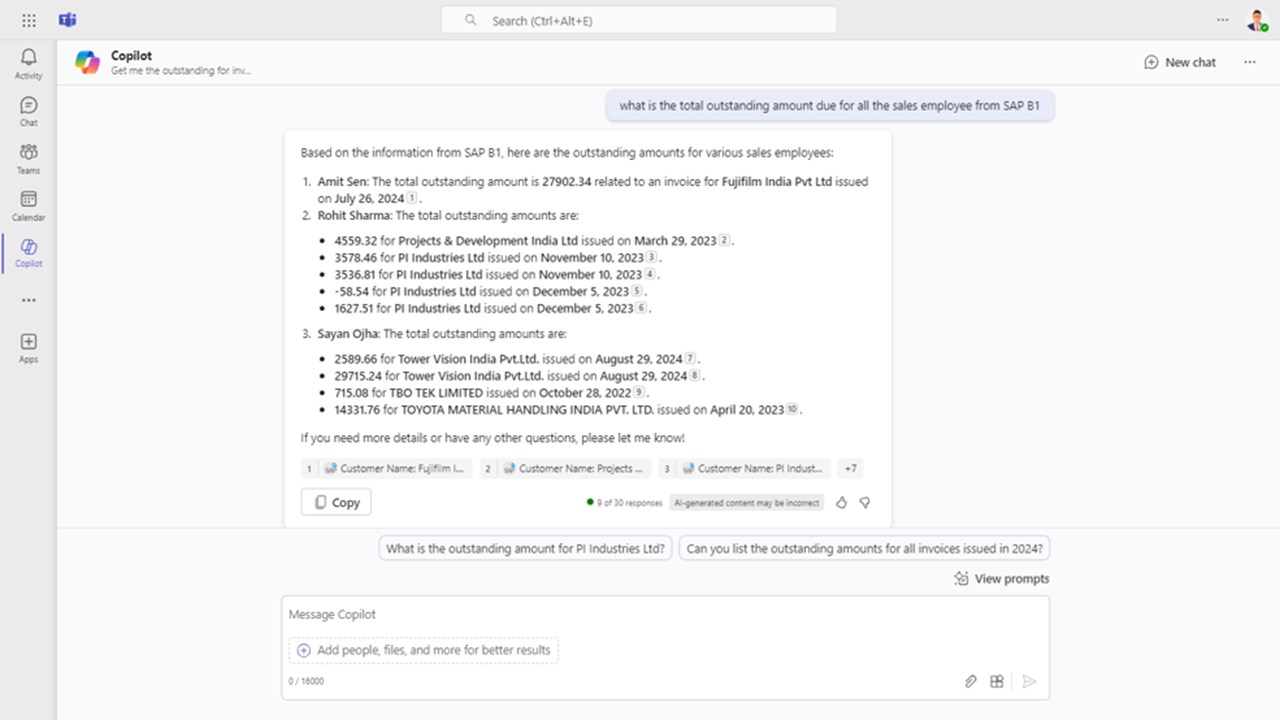The width and height of the screenshot is (1280, 720).
Task: Click the 9 of 30 responses indicator
Action: (x=625, y=503)
